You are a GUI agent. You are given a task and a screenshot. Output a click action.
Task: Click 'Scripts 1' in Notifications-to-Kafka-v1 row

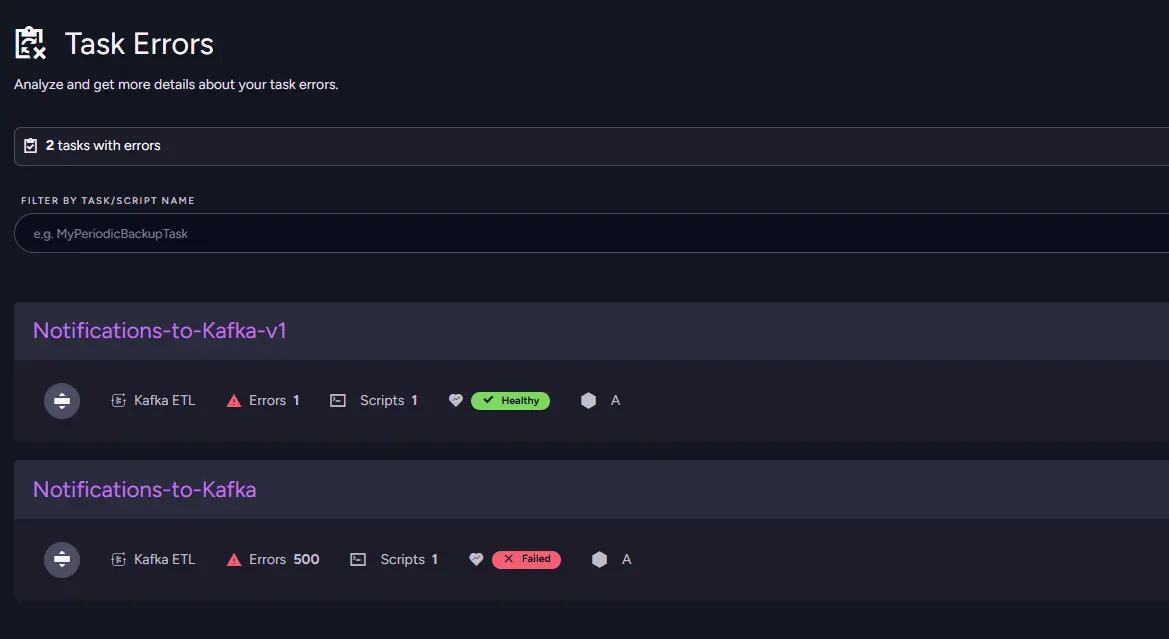[x=388, y=400]
